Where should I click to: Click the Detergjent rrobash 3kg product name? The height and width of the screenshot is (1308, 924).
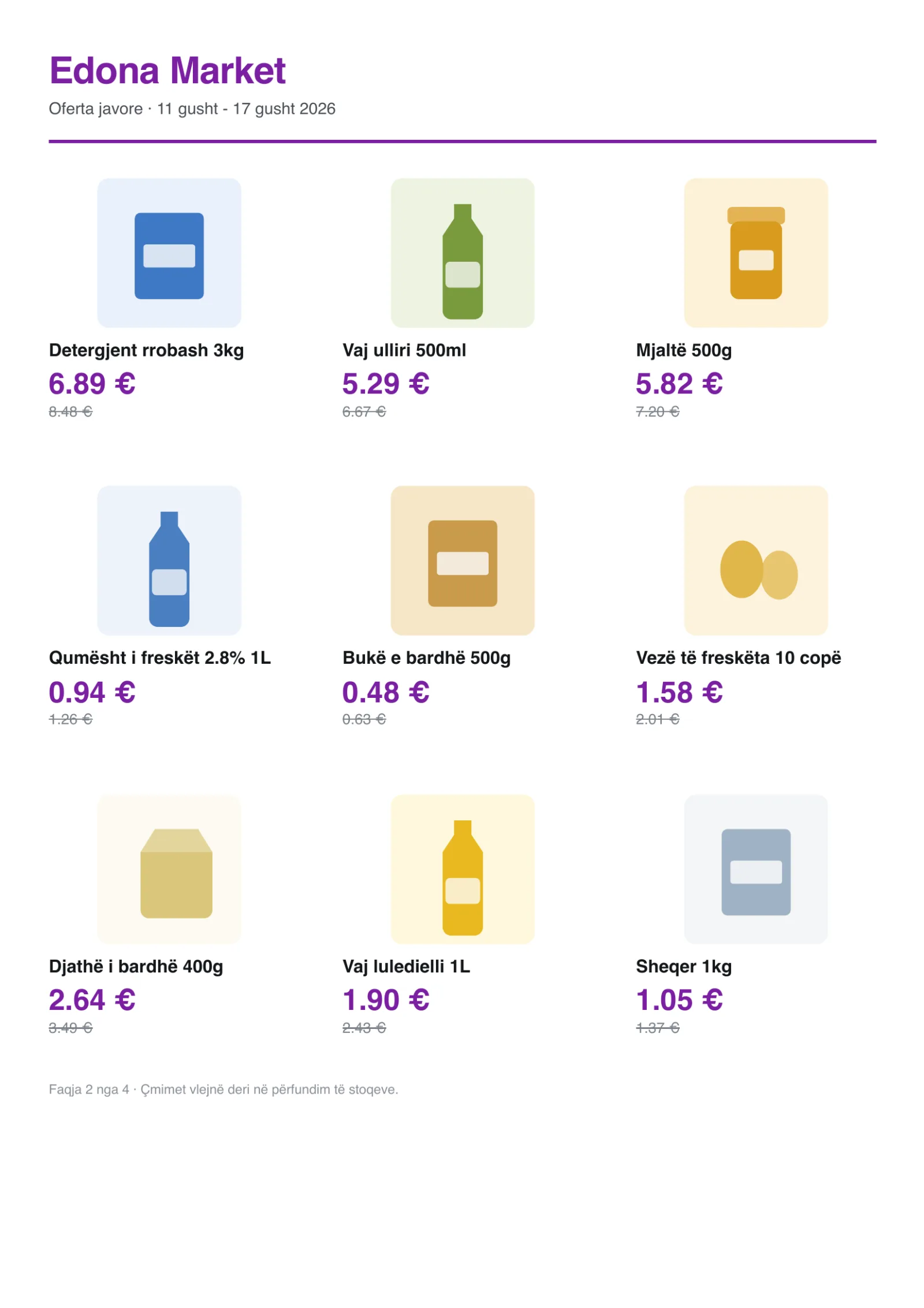(x=146, y=350)
